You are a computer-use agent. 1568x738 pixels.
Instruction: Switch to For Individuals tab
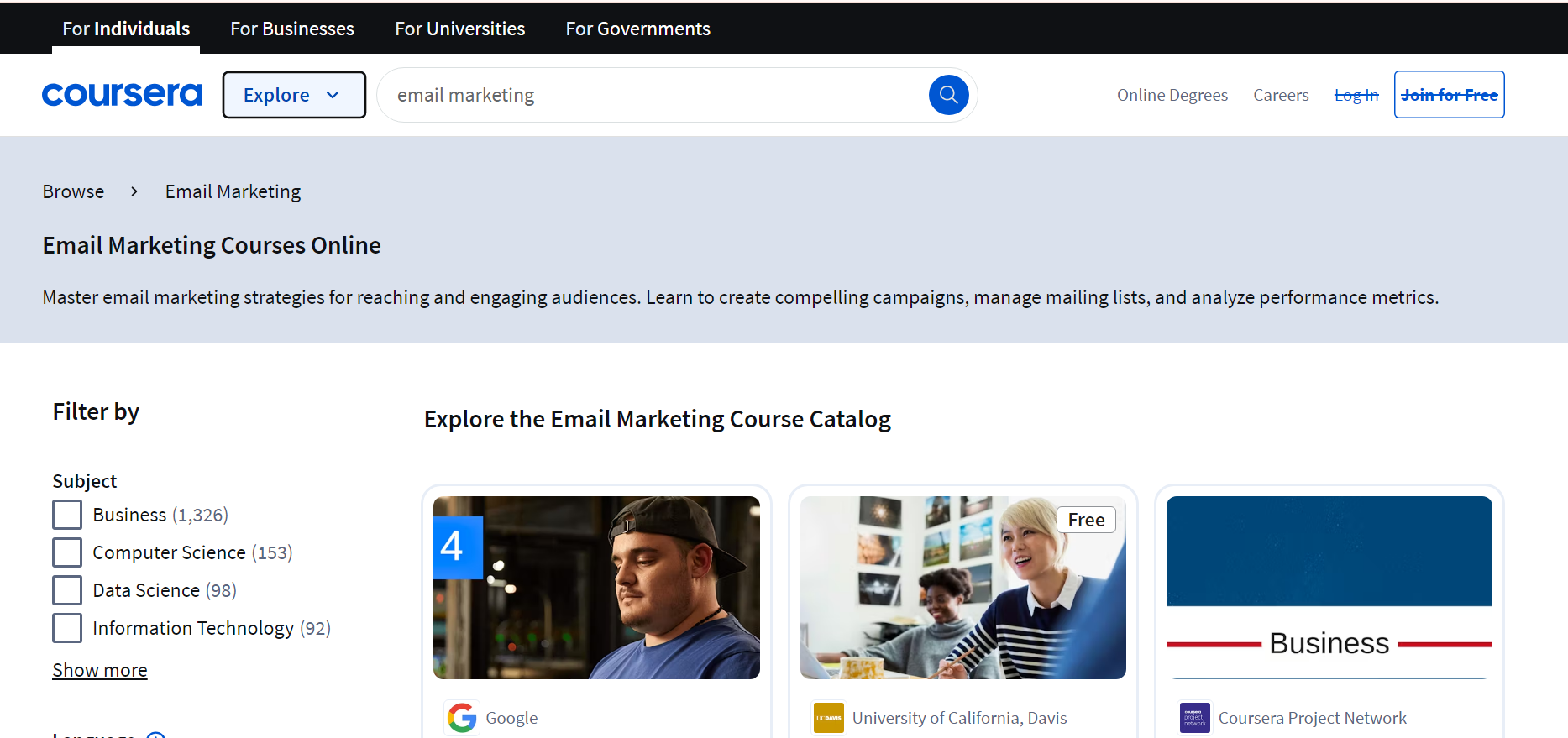click(126, 29)
